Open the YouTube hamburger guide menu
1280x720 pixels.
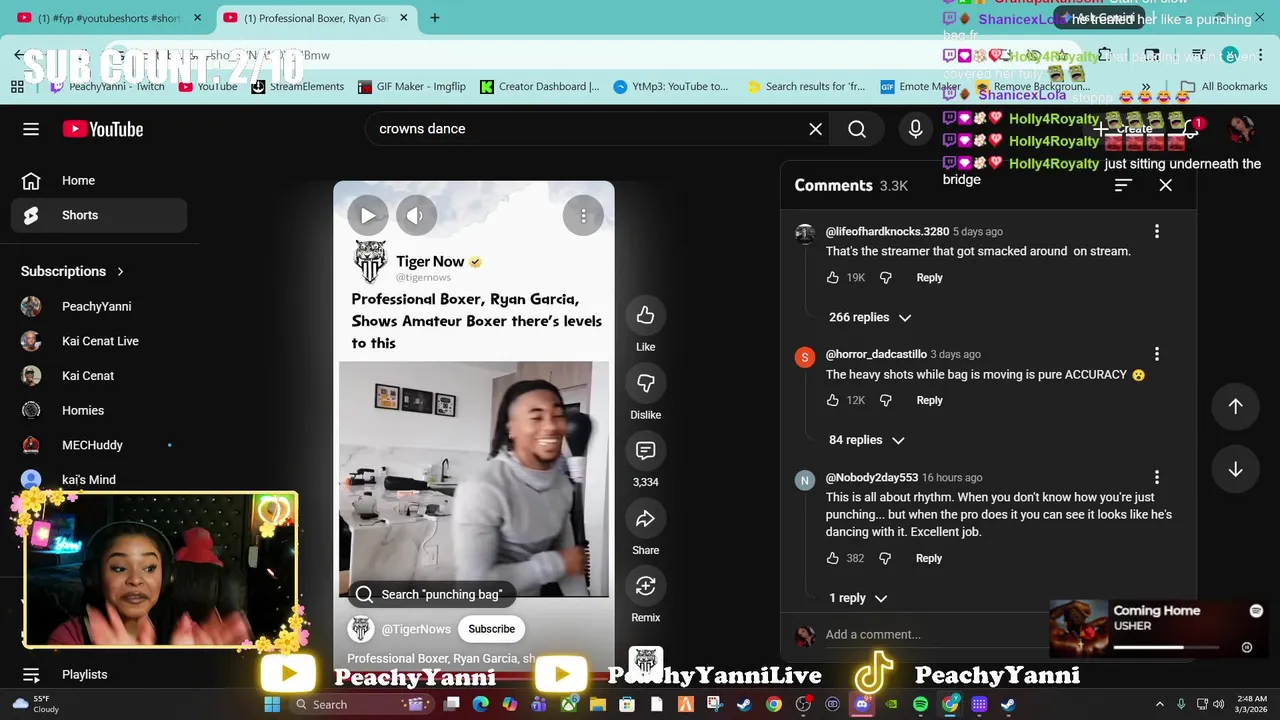pos(31,129)
